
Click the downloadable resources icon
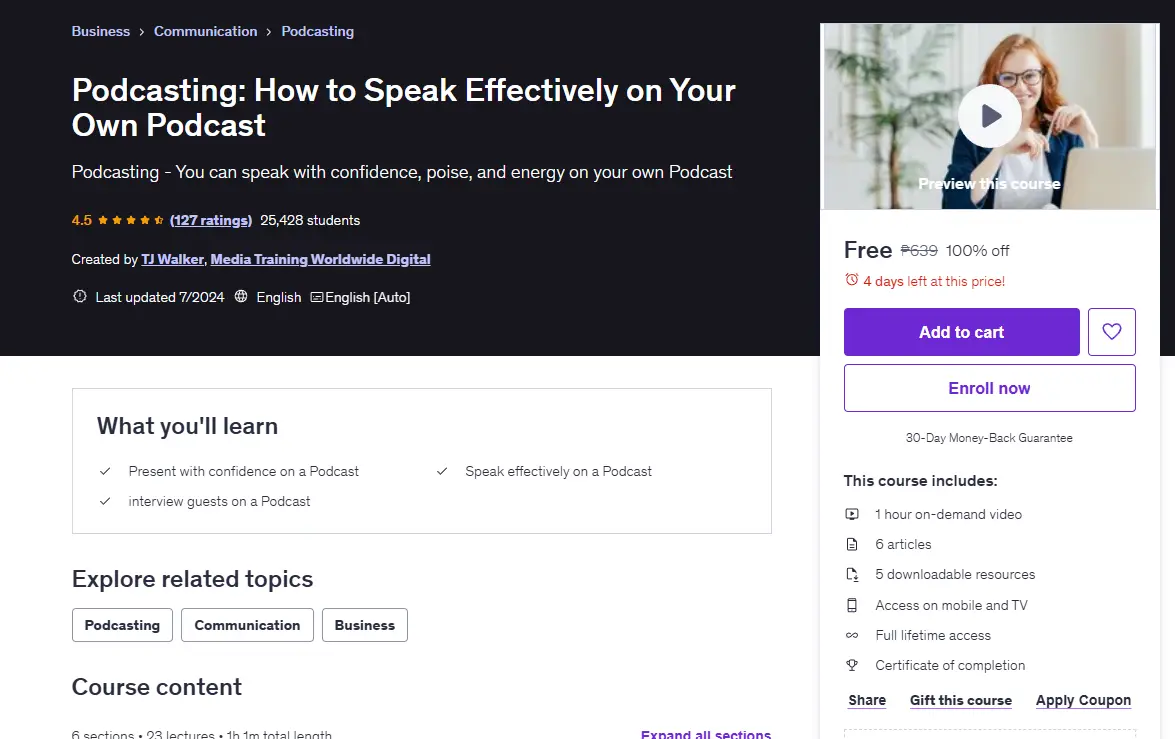(x=852, y=574)
